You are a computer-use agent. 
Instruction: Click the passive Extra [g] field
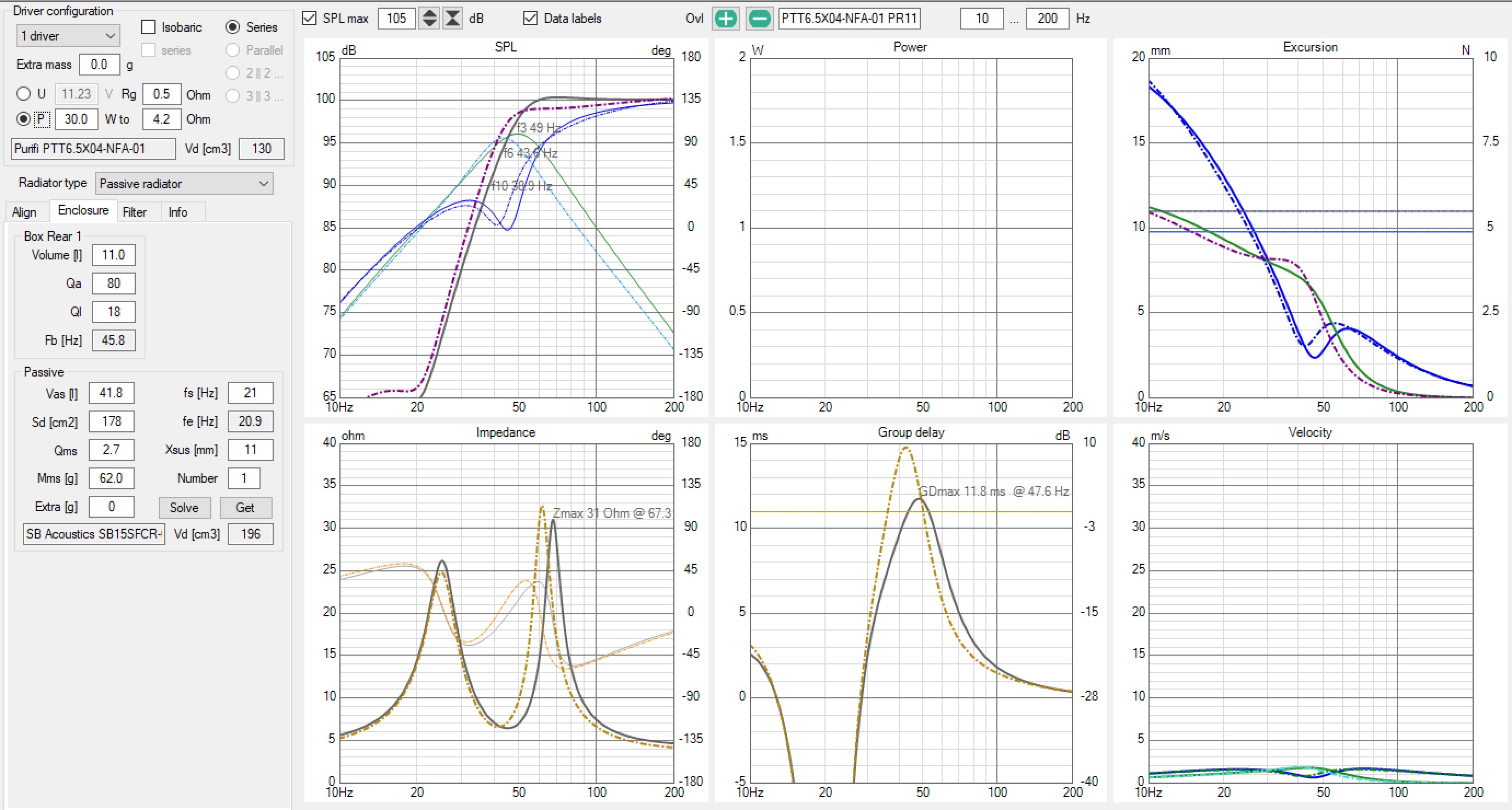click(x=111, y=507)
